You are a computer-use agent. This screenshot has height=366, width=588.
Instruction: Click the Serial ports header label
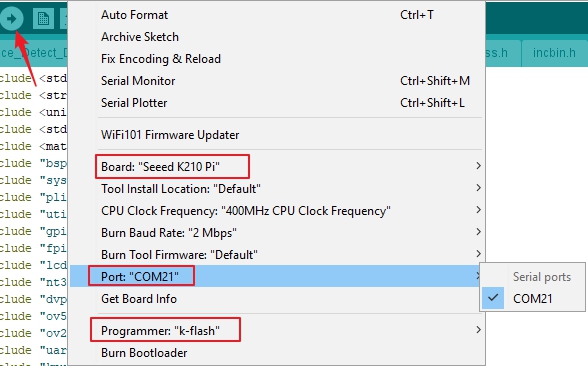(x=542, y=277)
